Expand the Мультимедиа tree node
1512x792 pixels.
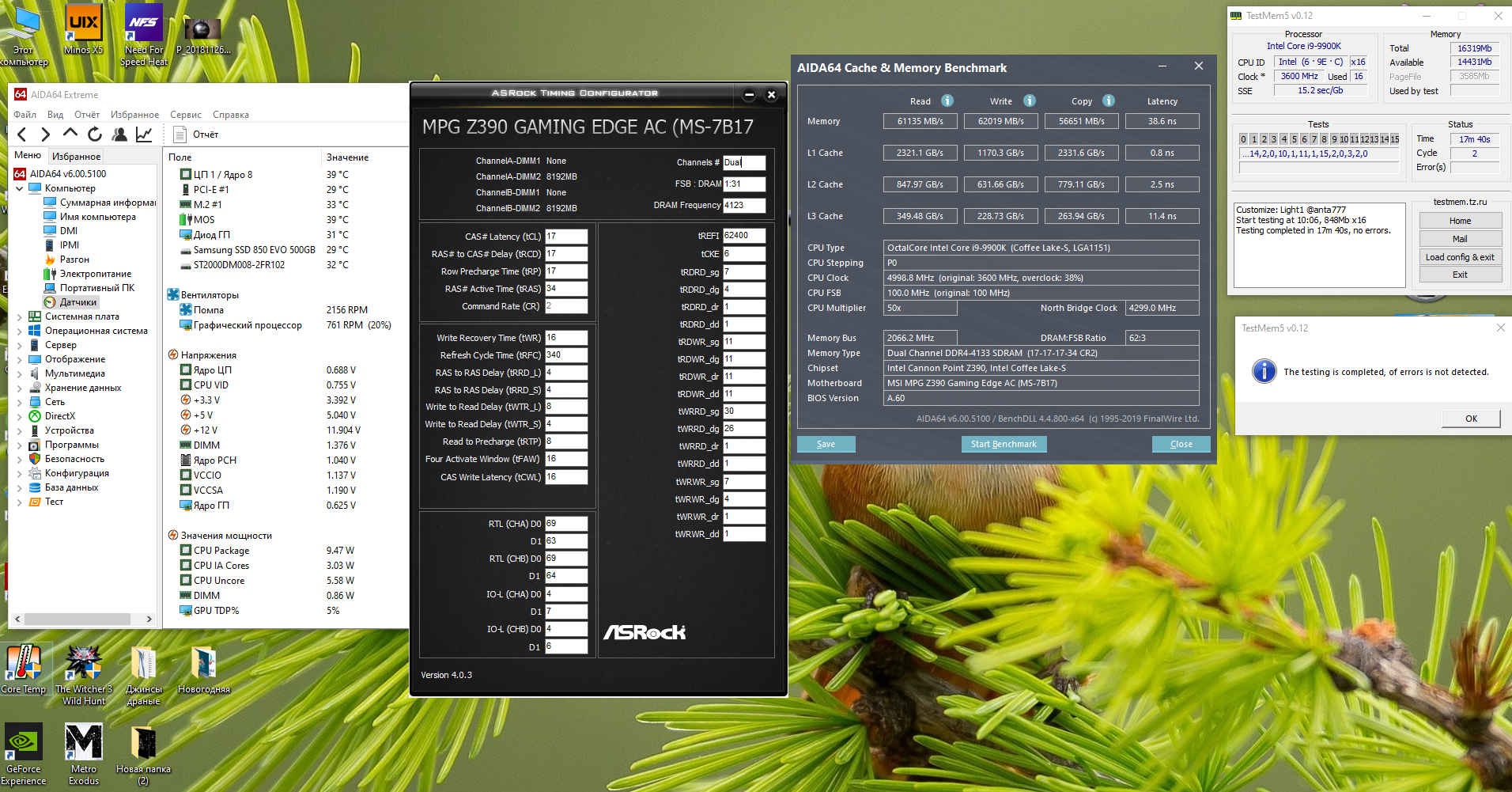click(20, 373)
